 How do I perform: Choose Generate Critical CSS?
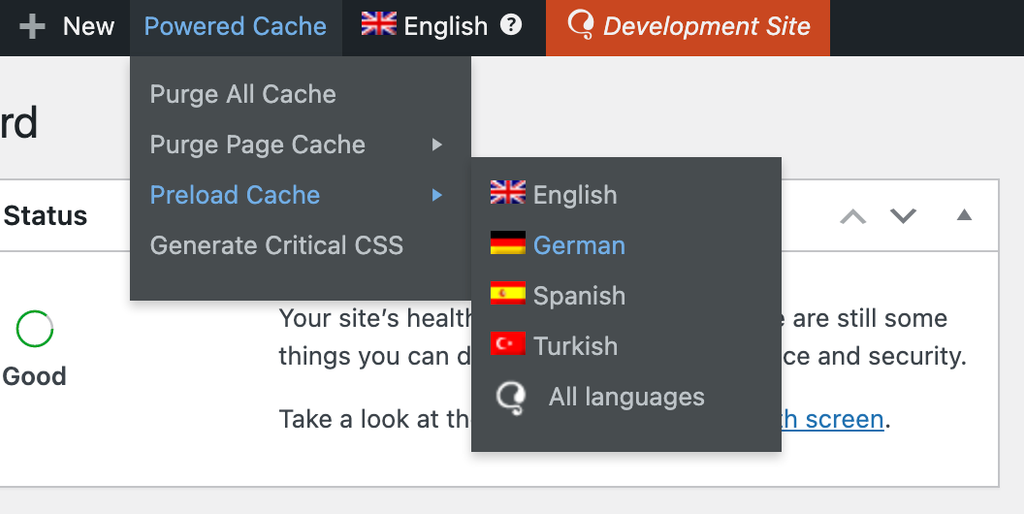(276, 245)
